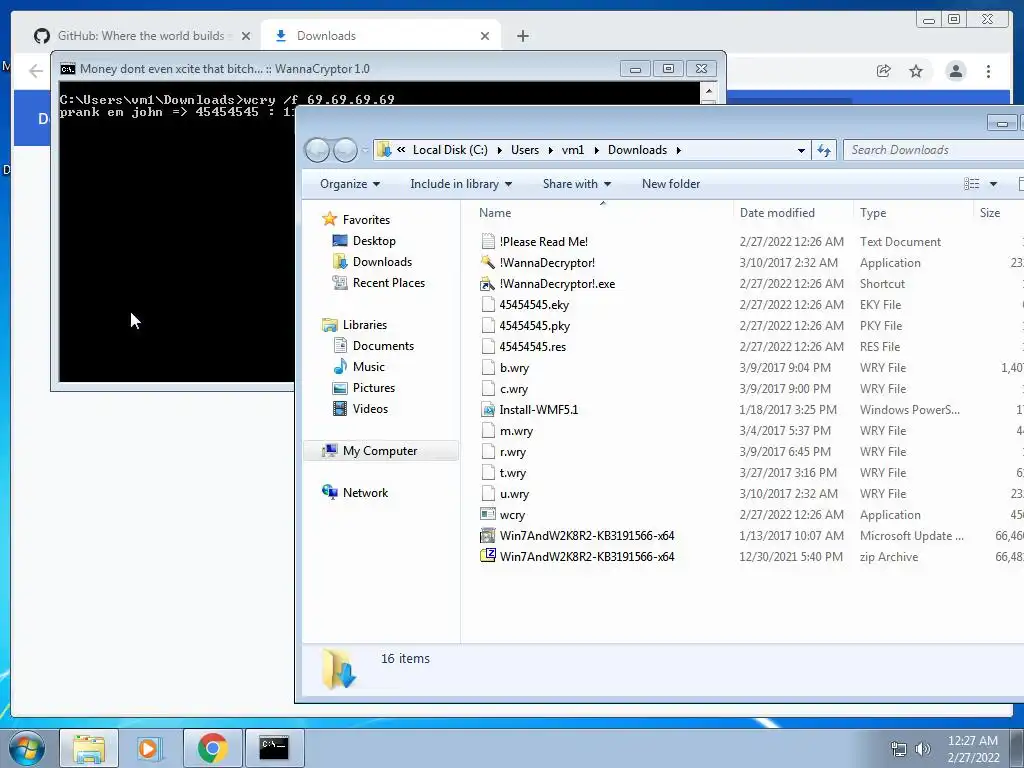The image size is (1024, 768).
Task: Select My Computer in navigation pane
Action: (381, 451)
